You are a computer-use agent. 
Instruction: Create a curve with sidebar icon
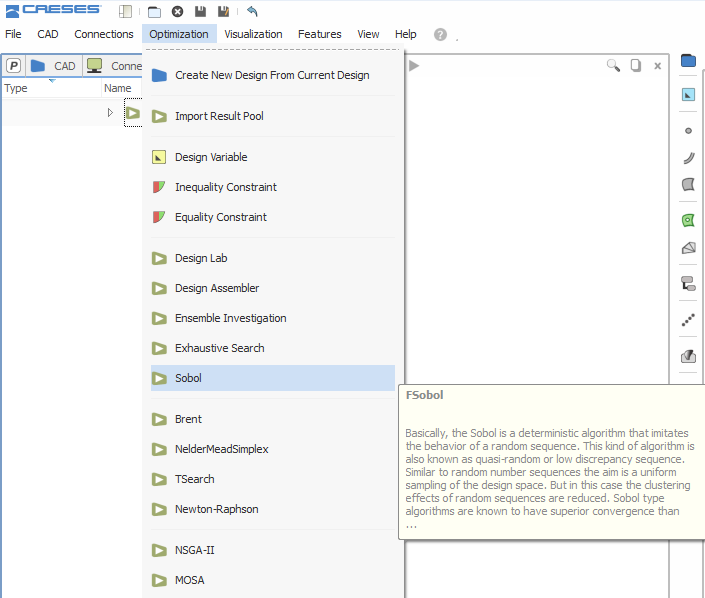point(689,158)
